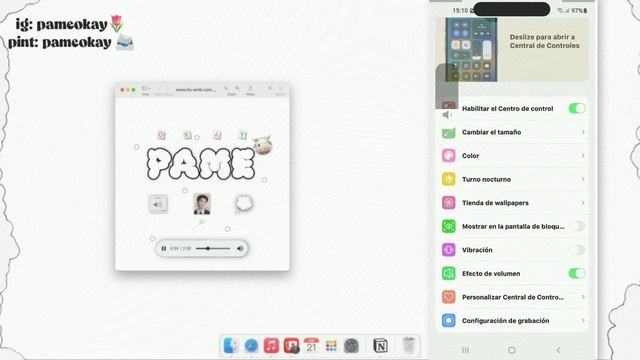Tap the purple Vibración icon
Image resolution: width=640 pixels, height=360 pixels.
449,250
